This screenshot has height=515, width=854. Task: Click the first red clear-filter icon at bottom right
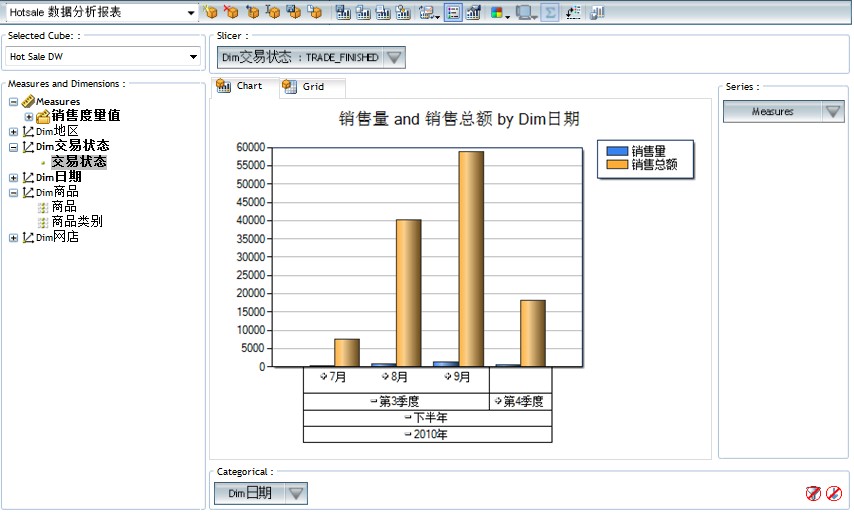[x=813, y=493]
